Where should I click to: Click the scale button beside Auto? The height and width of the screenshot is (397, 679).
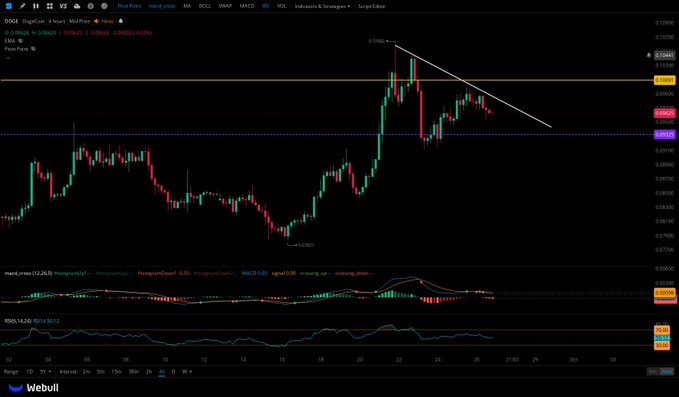(652, 371)
